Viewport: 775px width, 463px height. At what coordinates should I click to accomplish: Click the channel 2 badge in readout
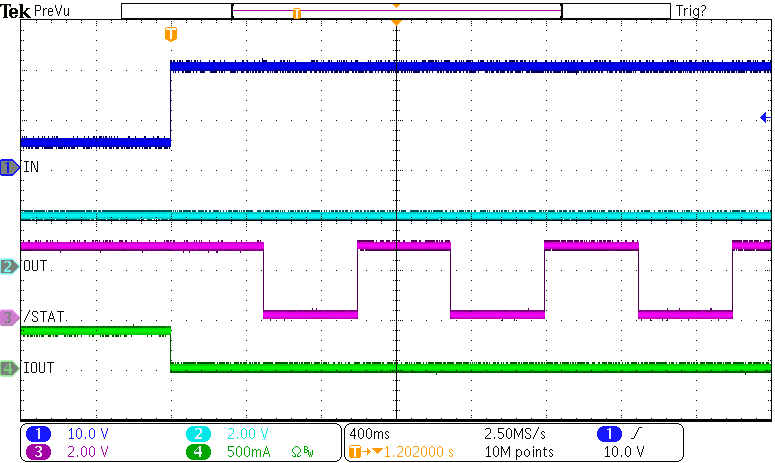pos(198,434)
